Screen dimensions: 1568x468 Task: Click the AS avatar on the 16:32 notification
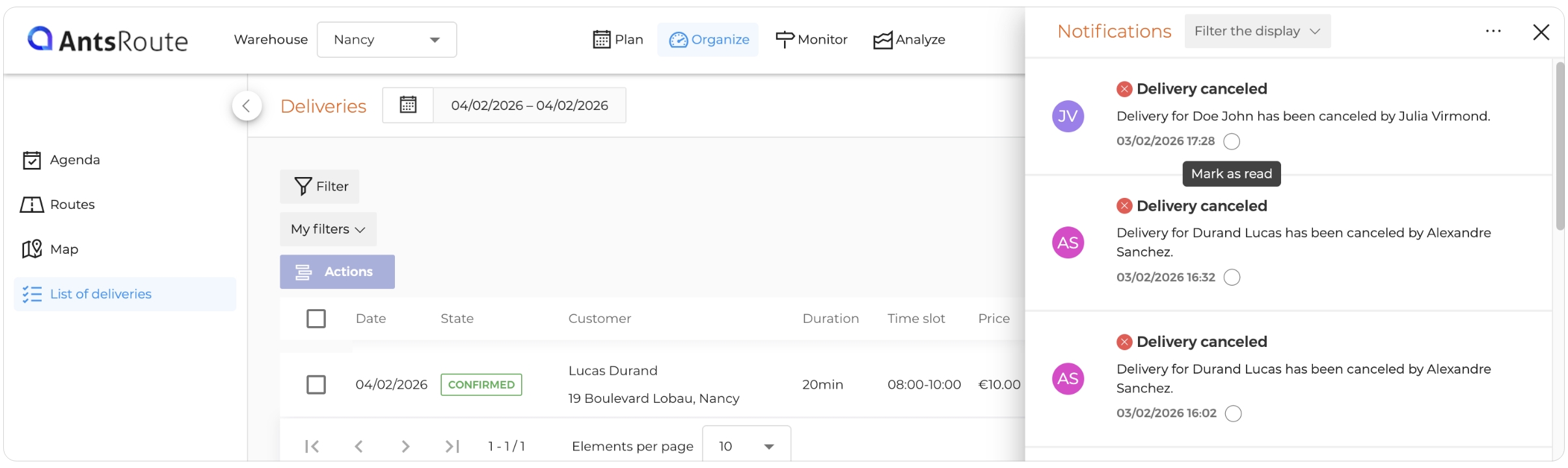[x=1068, y=243]
